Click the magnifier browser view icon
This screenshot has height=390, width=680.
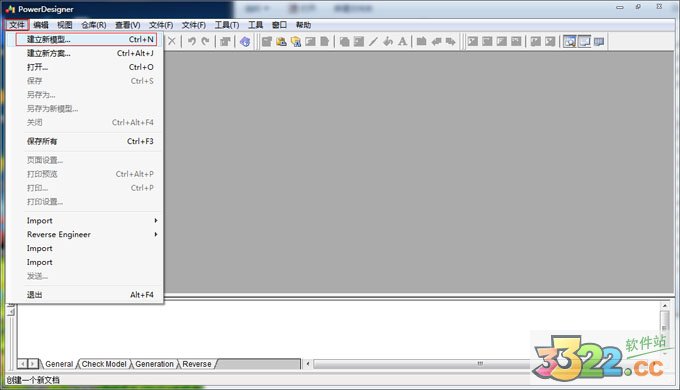pos(569,42)
